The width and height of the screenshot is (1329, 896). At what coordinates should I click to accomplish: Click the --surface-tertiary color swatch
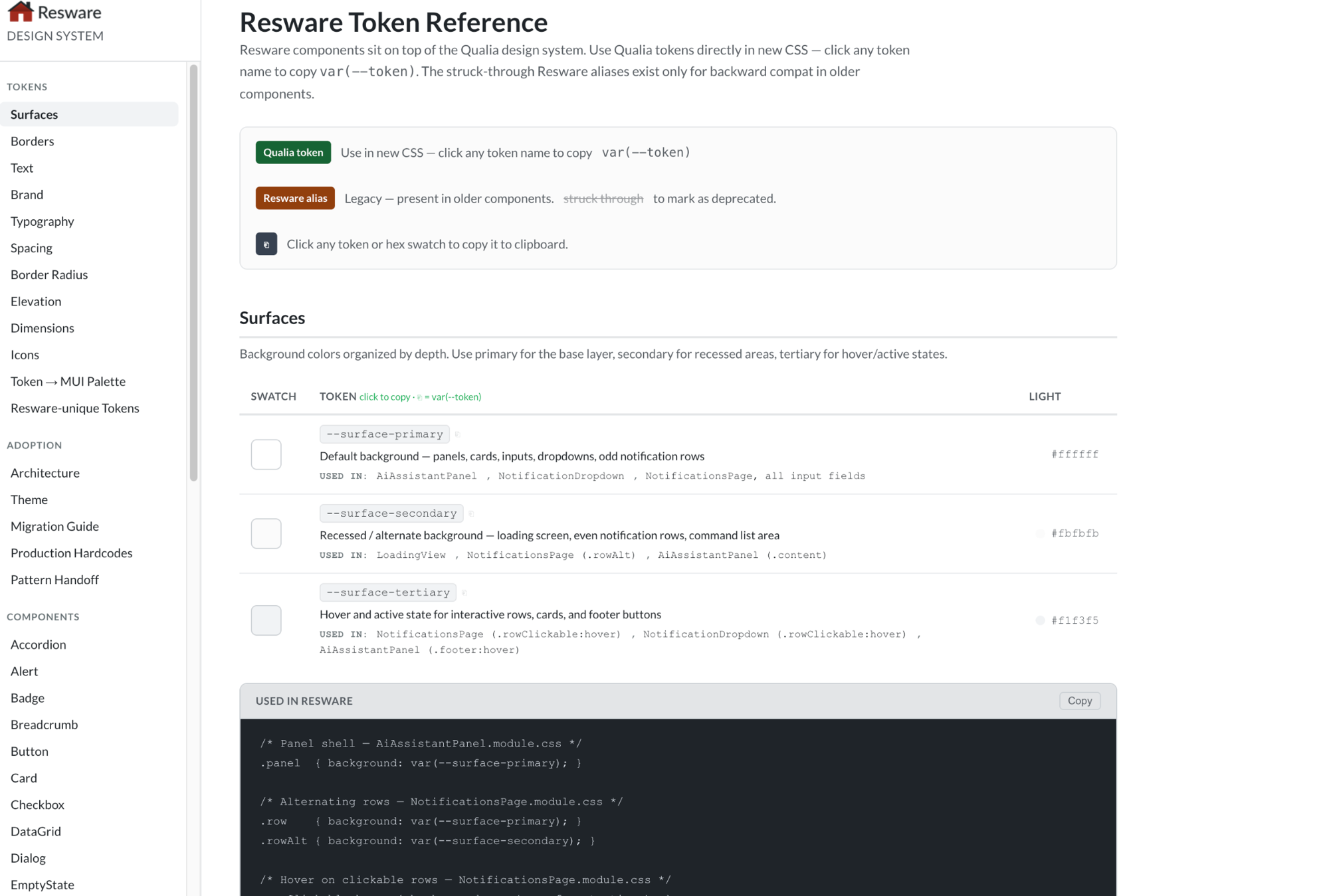point(266,620)
